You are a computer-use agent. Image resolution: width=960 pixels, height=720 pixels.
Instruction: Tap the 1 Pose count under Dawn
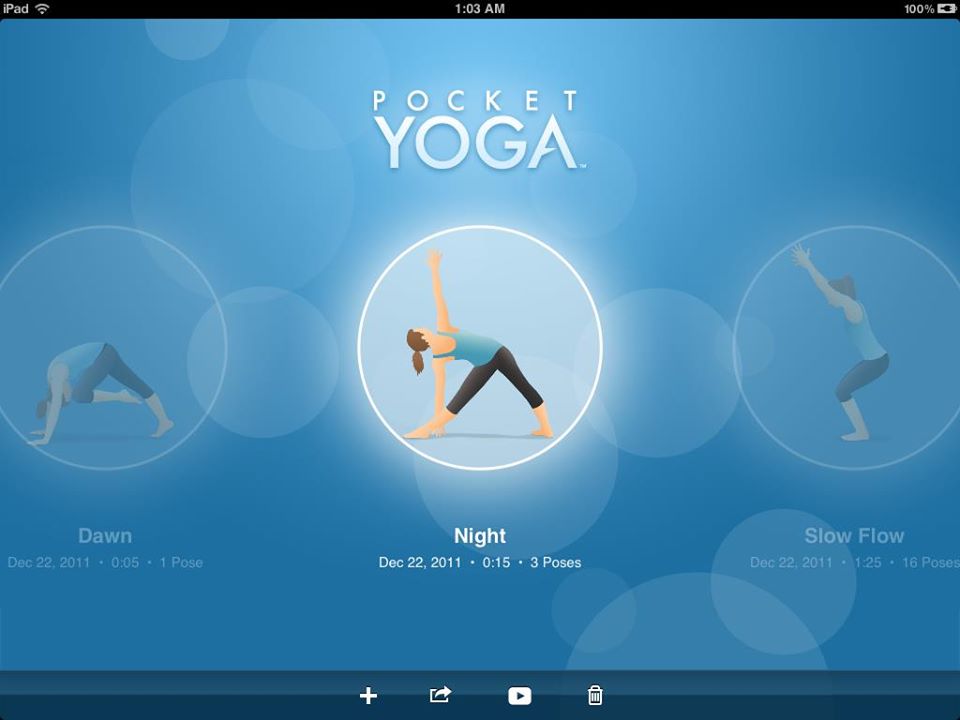point(181,562)
